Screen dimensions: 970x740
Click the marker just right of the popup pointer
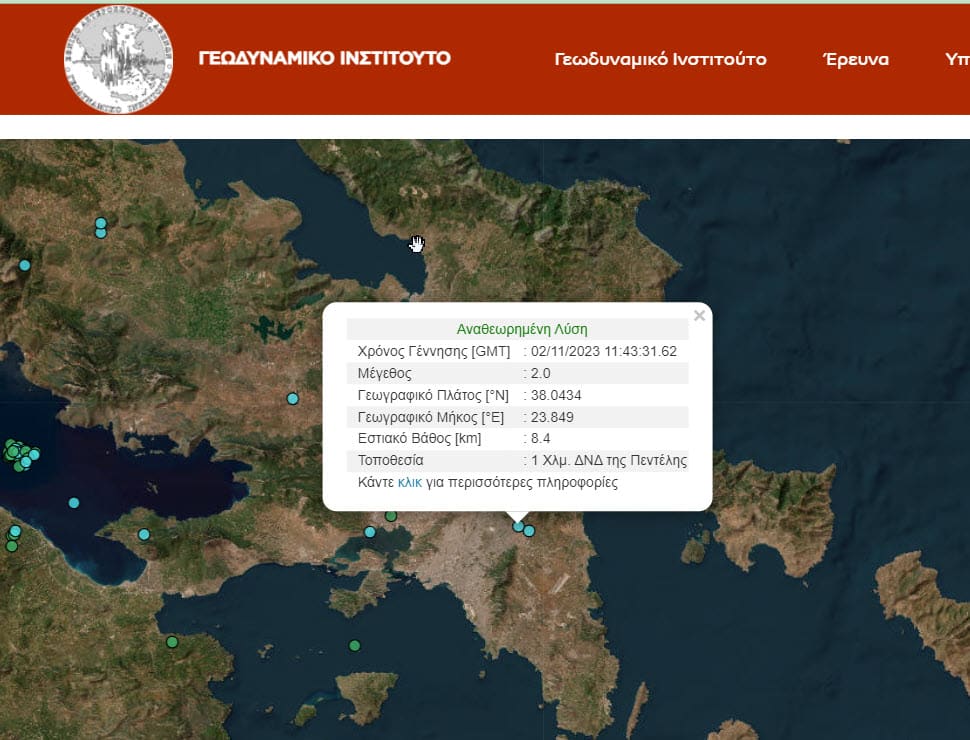tap(529, 531)
